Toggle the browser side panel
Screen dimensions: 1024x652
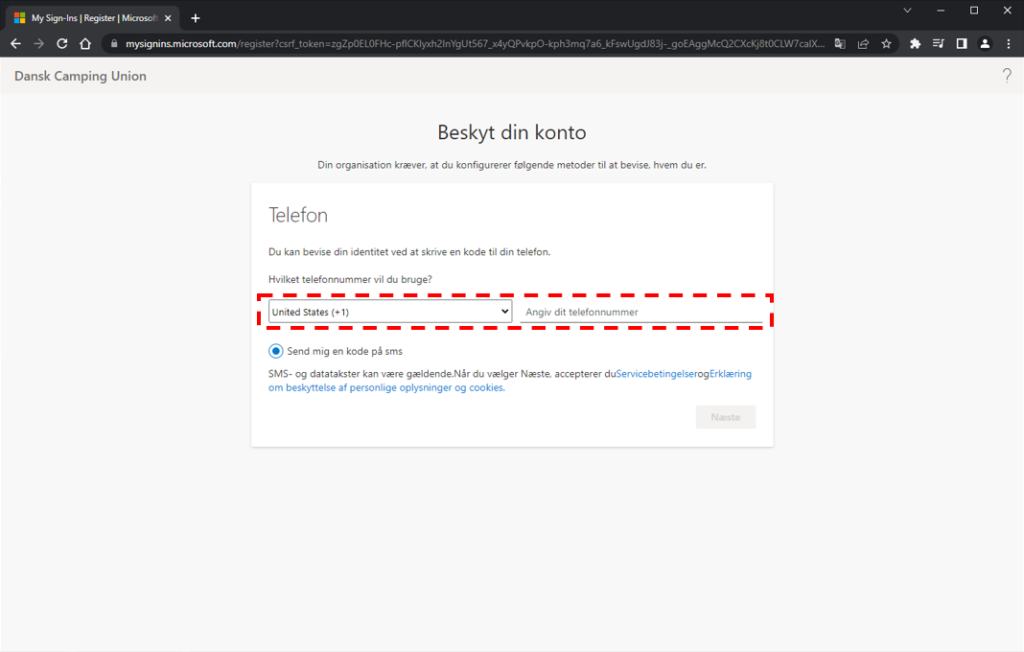(961, 44)
